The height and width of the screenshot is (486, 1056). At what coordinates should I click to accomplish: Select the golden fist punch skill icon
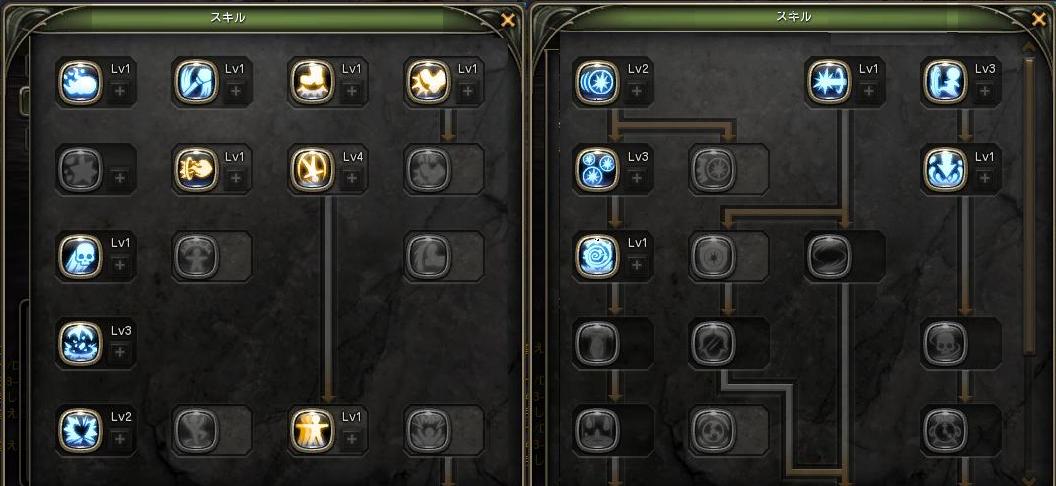(196, 169)
